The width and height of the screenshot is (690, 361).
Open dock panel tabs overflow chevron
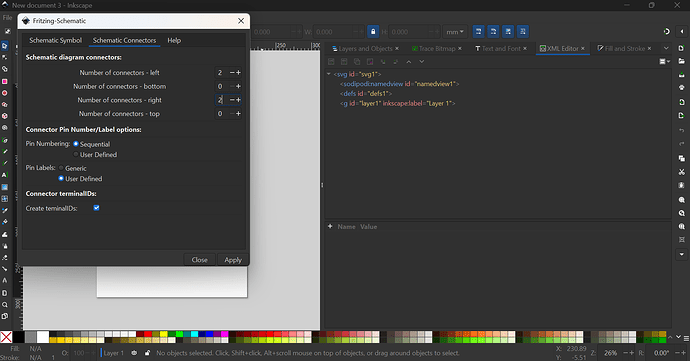[666, 48]
